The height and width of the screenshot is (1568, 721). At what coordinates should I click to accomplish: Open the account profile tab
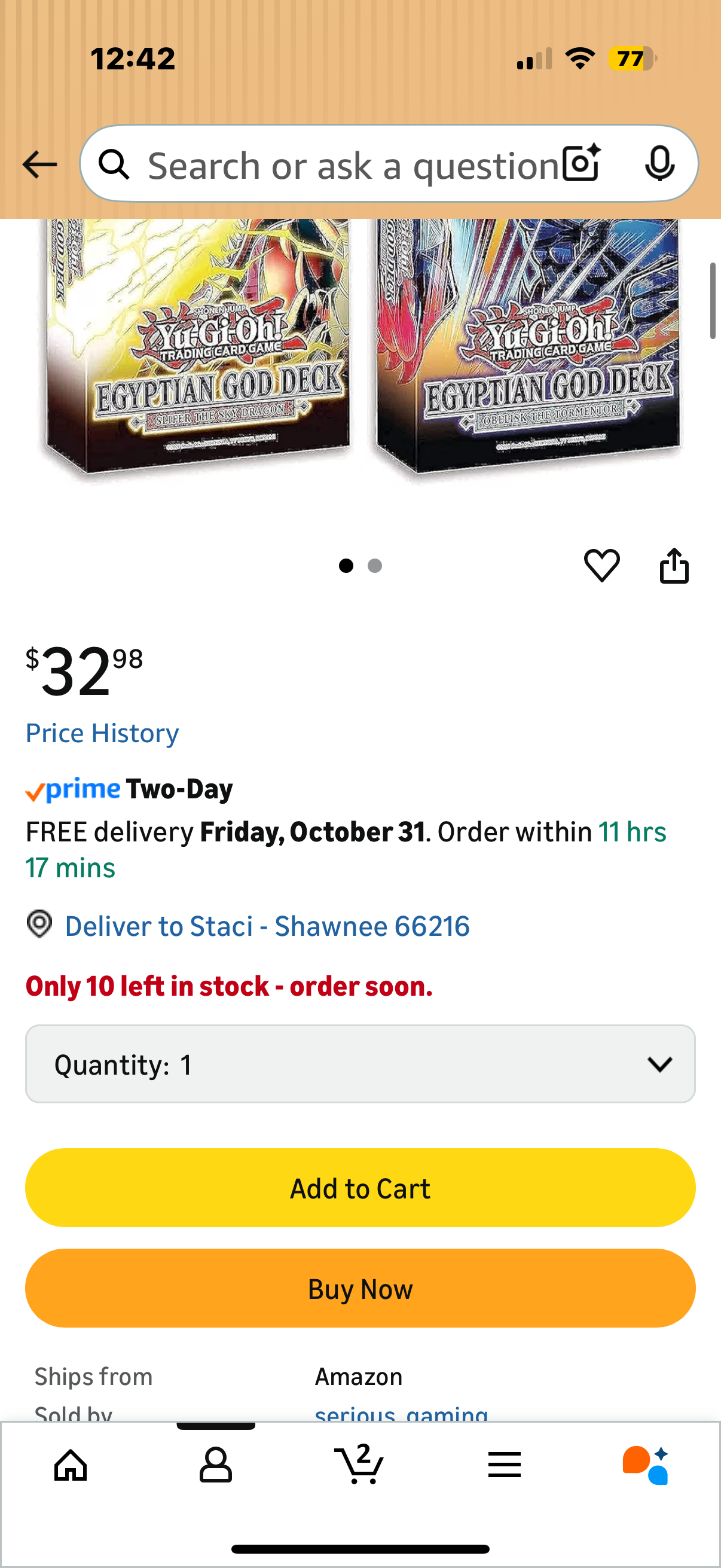coord(216,1465)
